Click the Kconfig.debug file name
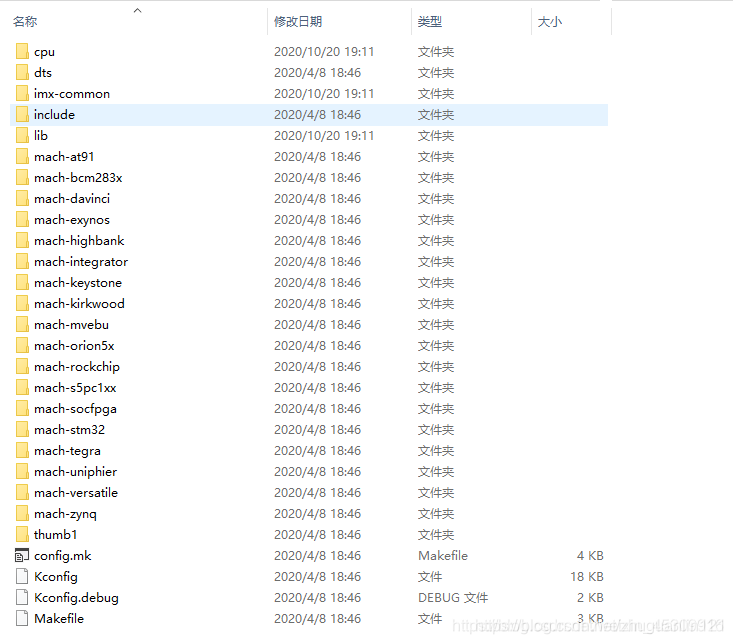The height and width of the screenshot is (644, 733). [x=76, y=598]
